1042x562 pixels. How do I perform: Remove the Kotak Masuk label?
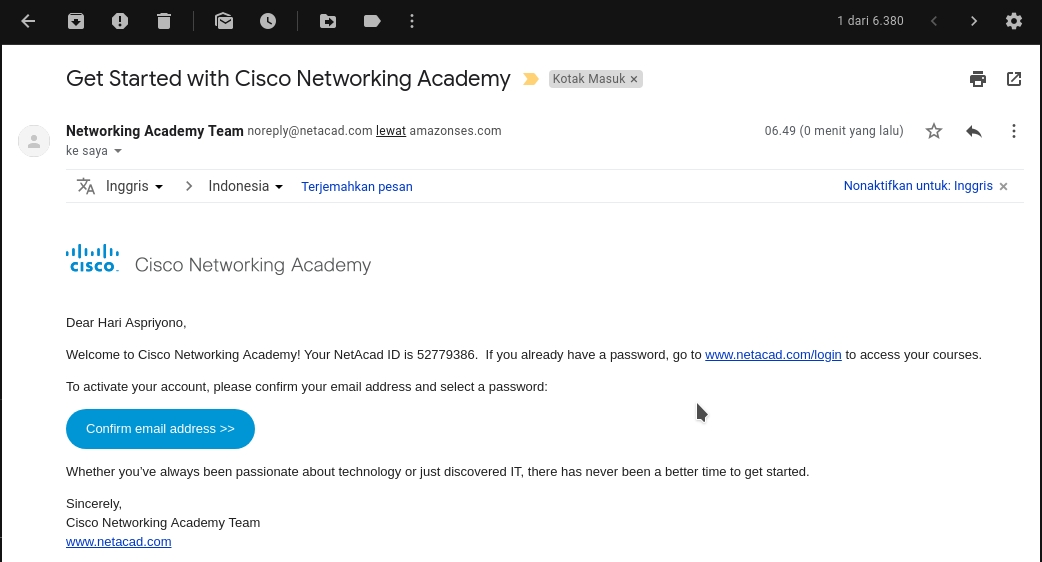(x=634, y=79)
